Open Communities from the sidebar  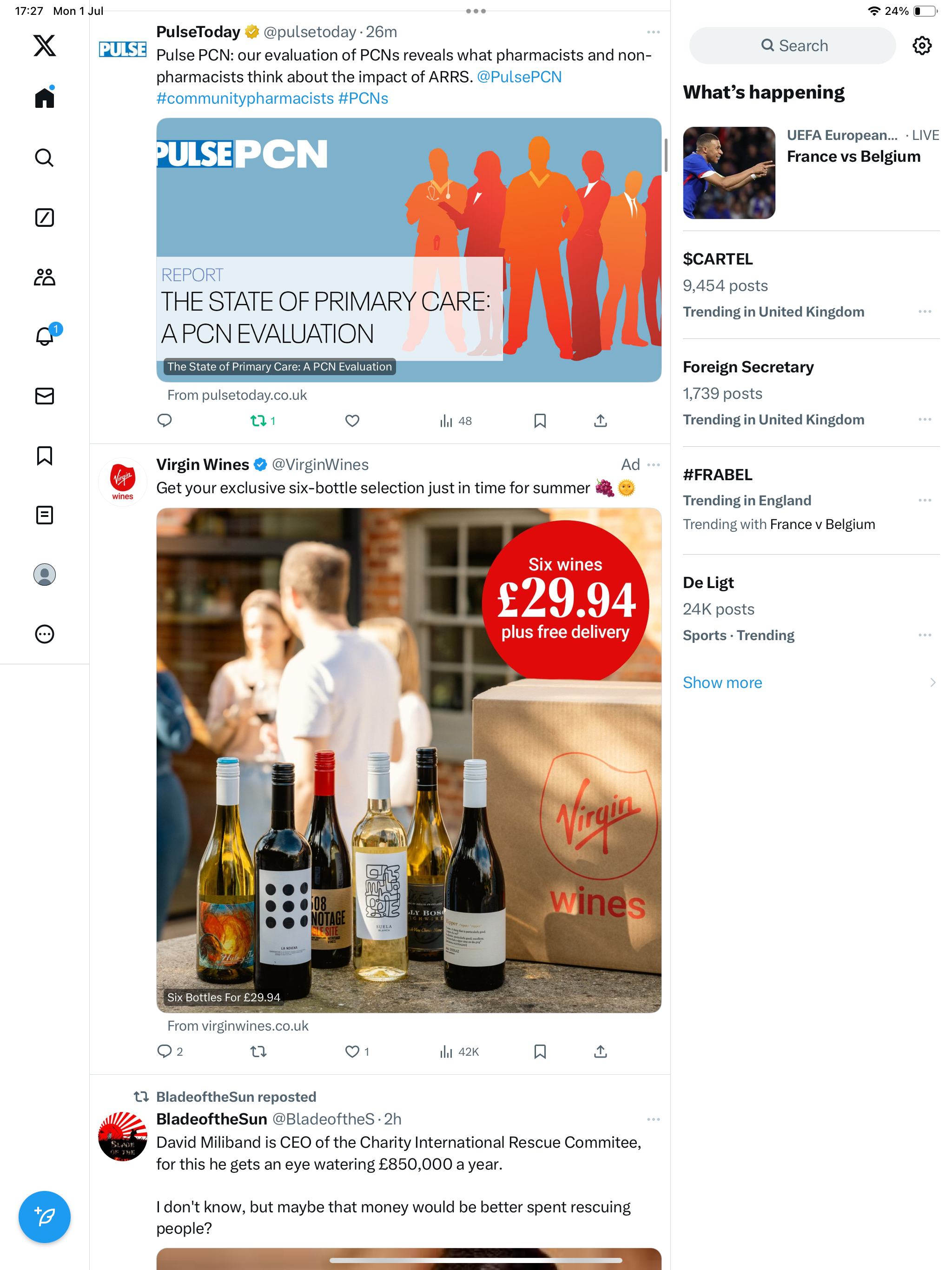click(44, 278)
